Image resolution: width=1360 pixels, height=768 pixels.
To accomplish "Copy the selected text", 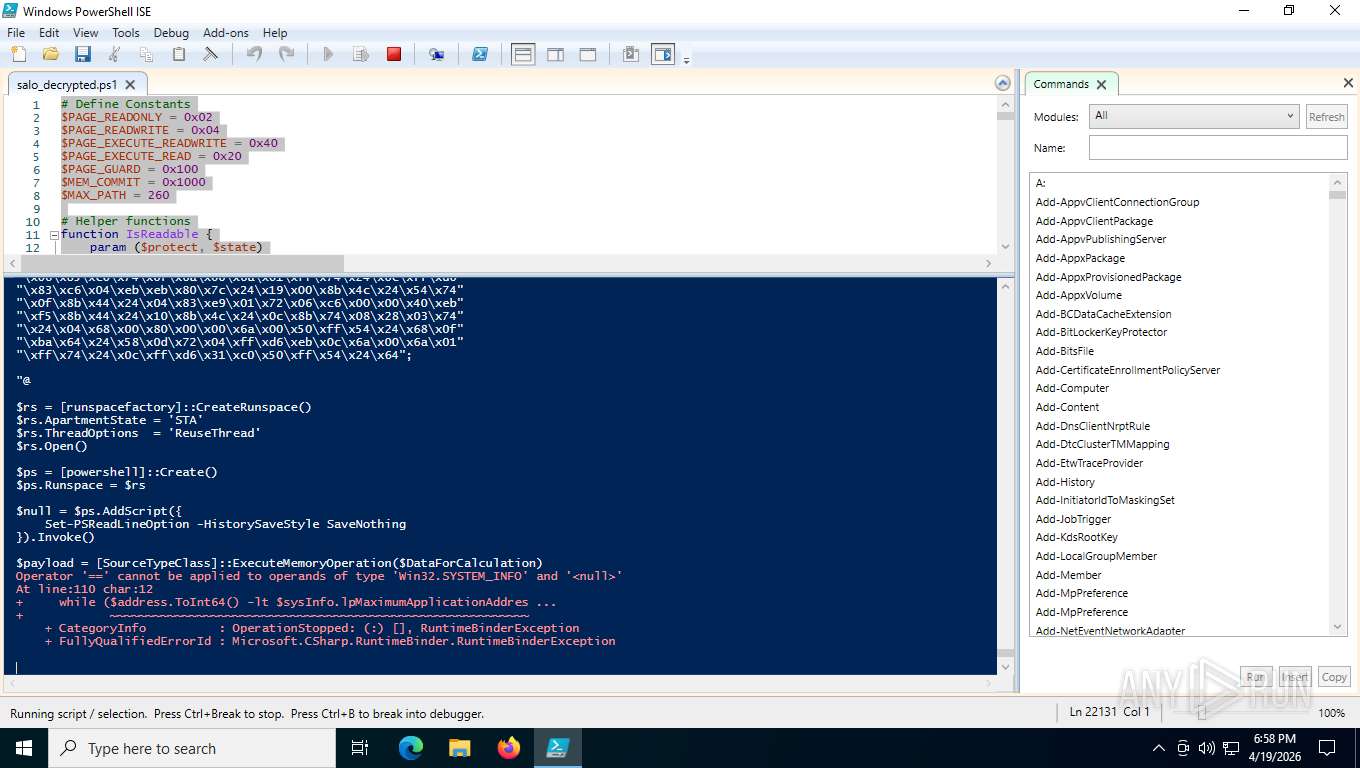I will [146, 54].
